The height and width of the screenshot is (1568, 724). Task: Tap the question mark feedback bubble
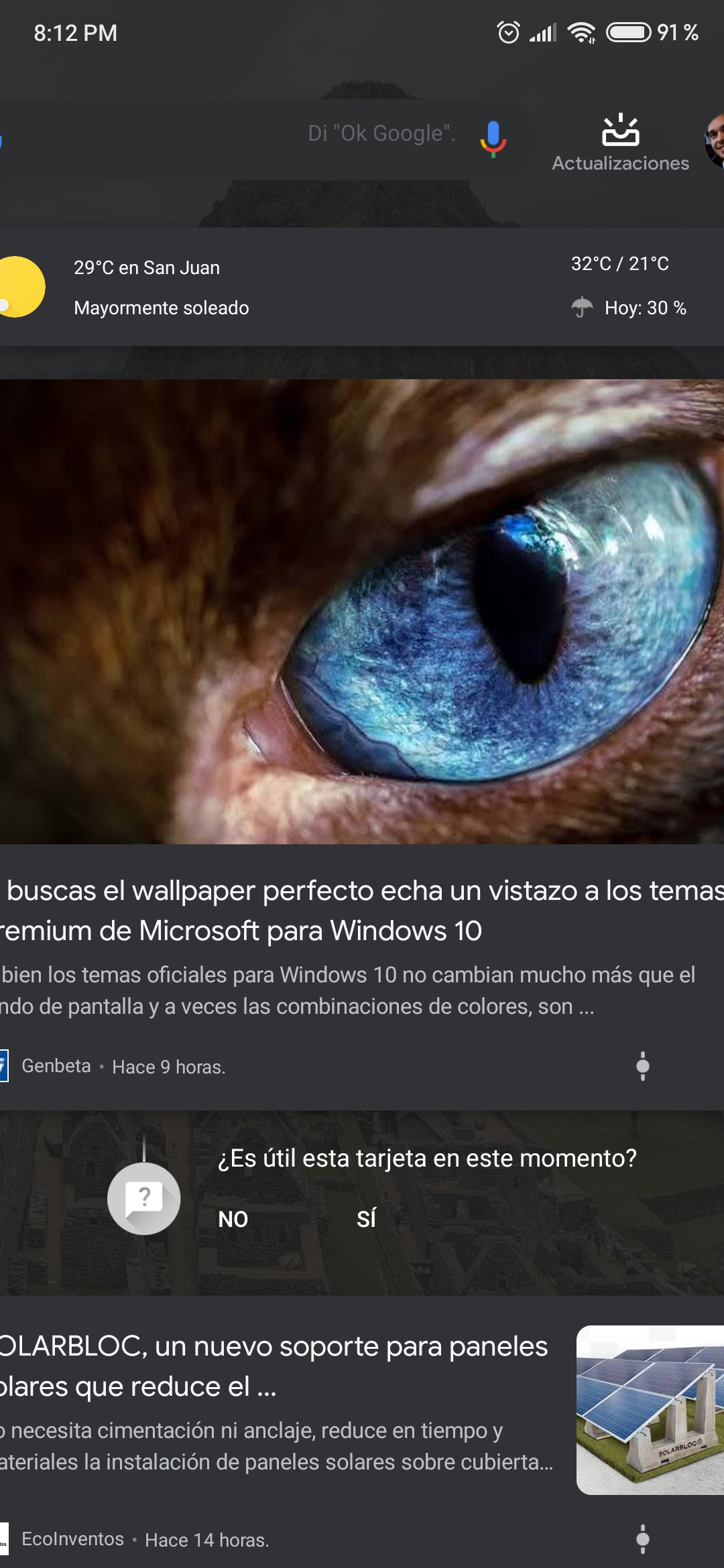143,1198
